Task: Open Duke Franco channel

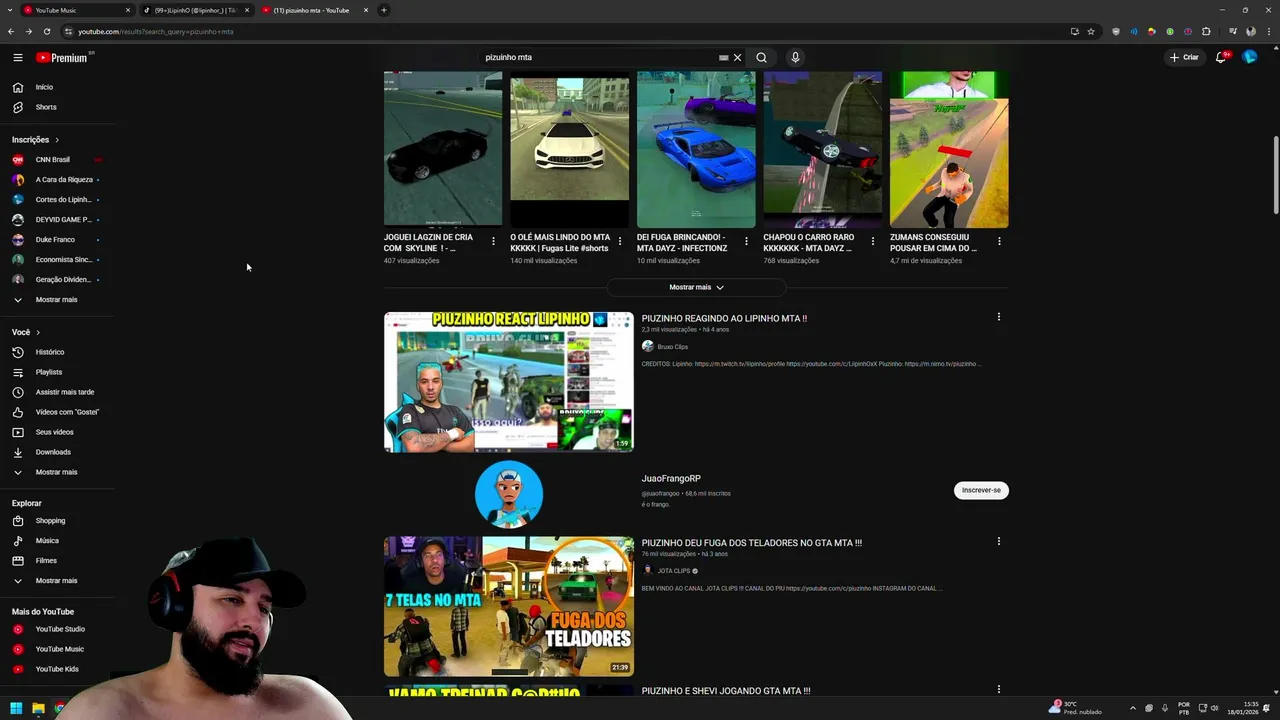Action: coord(57,240)
